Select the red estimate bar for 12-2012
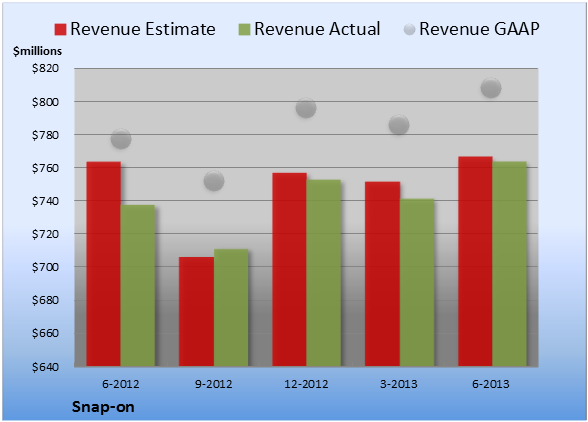 [290, 269]
